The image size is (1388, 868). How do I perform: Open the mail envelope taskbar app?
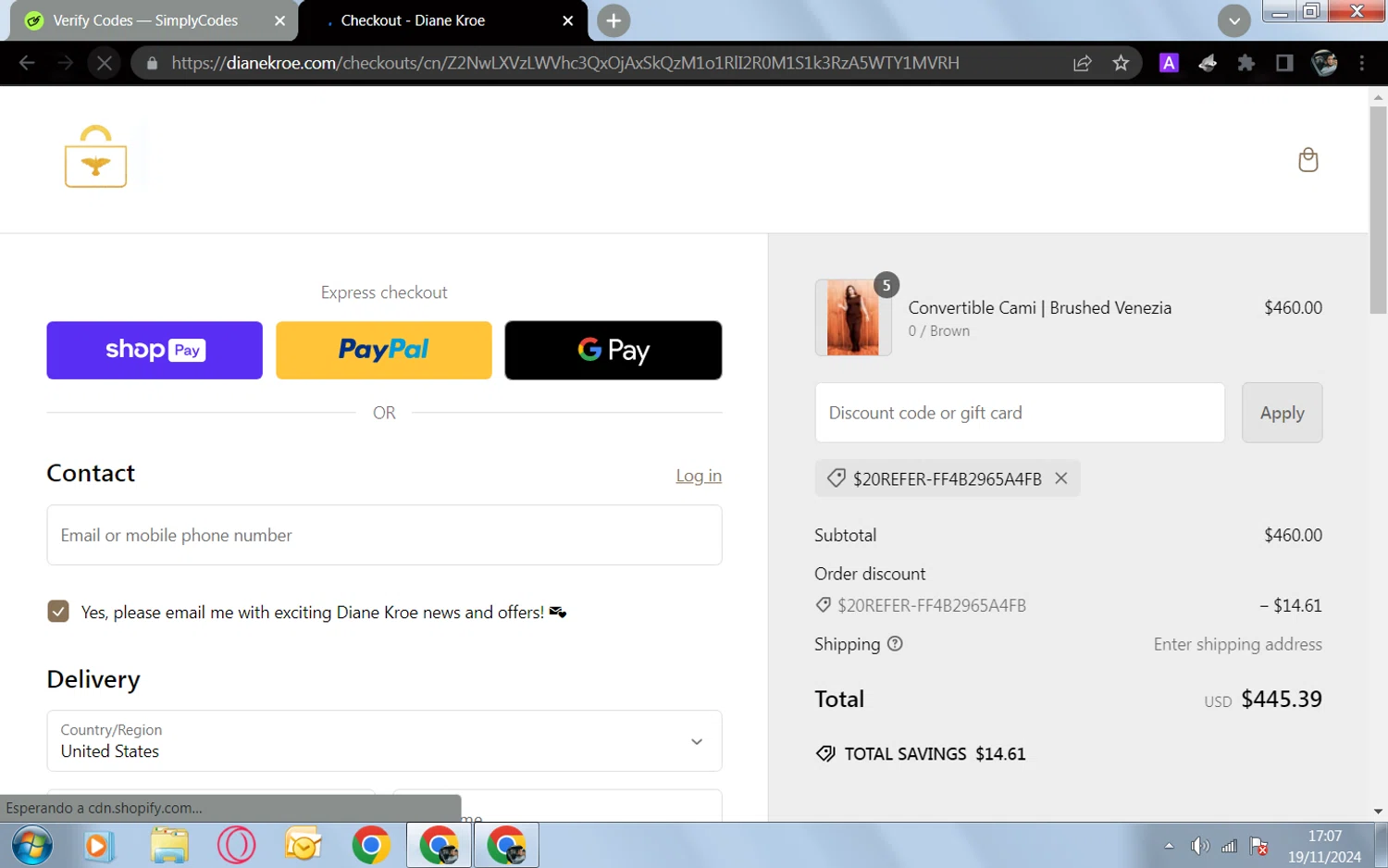point(304,846)
